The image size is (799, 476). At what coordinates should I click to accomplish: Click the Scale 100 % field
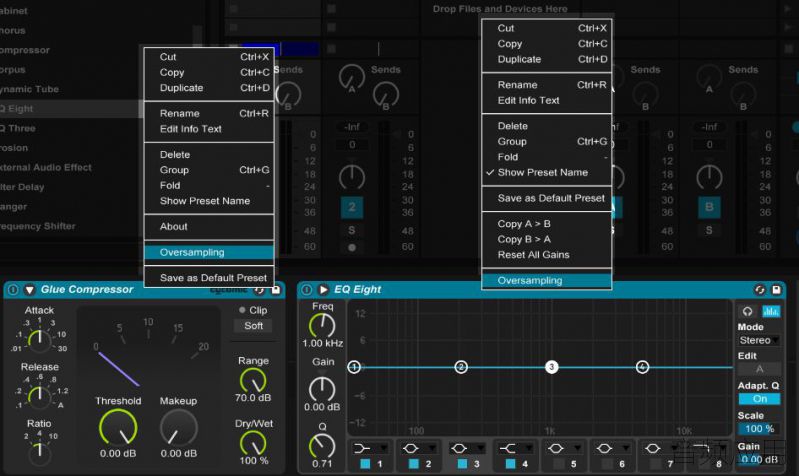pyautogui.click(x=759, y=429)
